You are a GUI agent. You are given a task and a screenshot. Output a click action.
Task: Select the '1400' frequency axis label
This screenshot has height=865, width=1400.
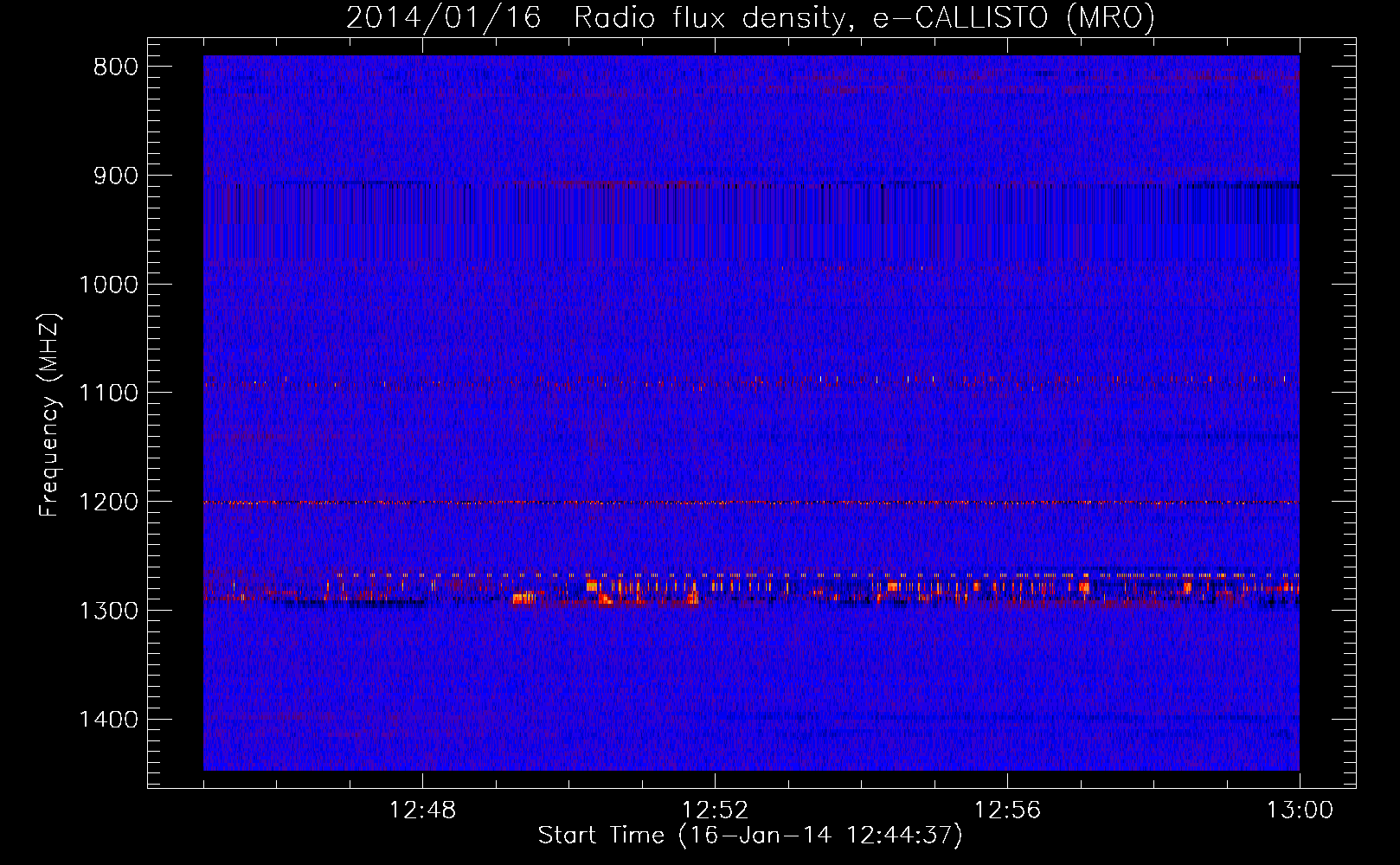[x=108, y=720]
